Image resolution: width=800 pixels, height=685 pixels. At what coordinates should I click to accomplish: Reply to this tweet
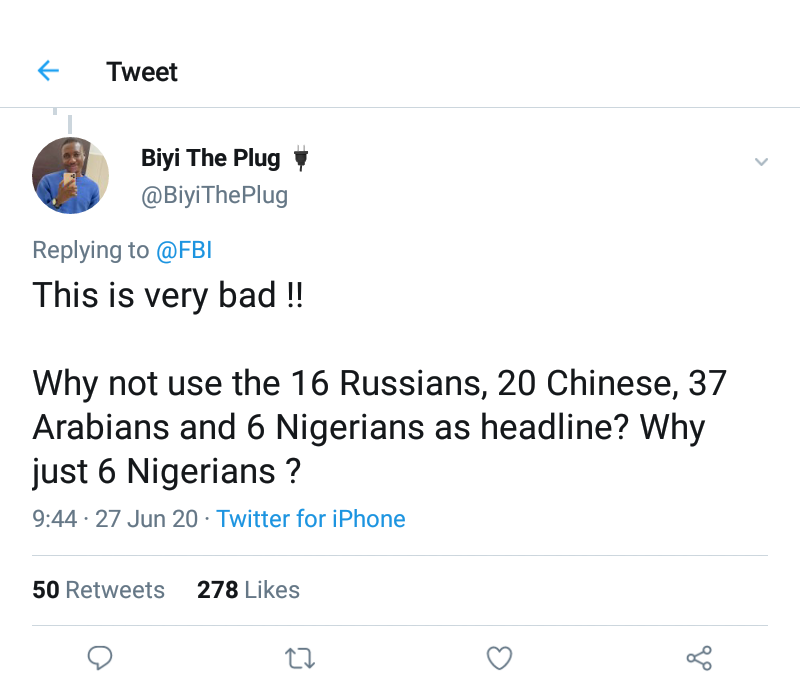point(99,657)
